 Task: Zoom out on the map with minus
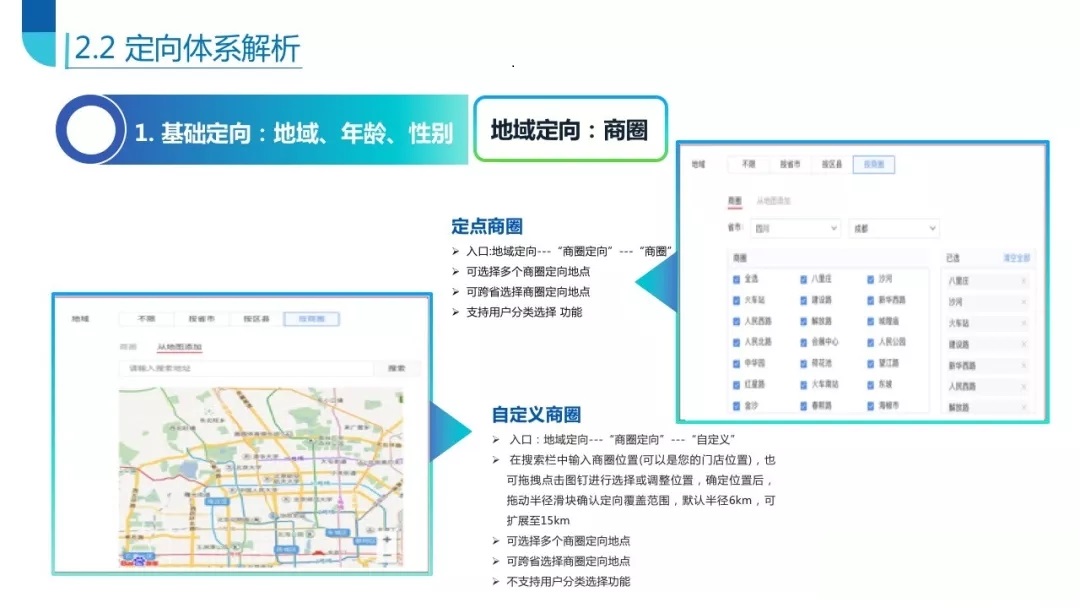tap(387, 556)
